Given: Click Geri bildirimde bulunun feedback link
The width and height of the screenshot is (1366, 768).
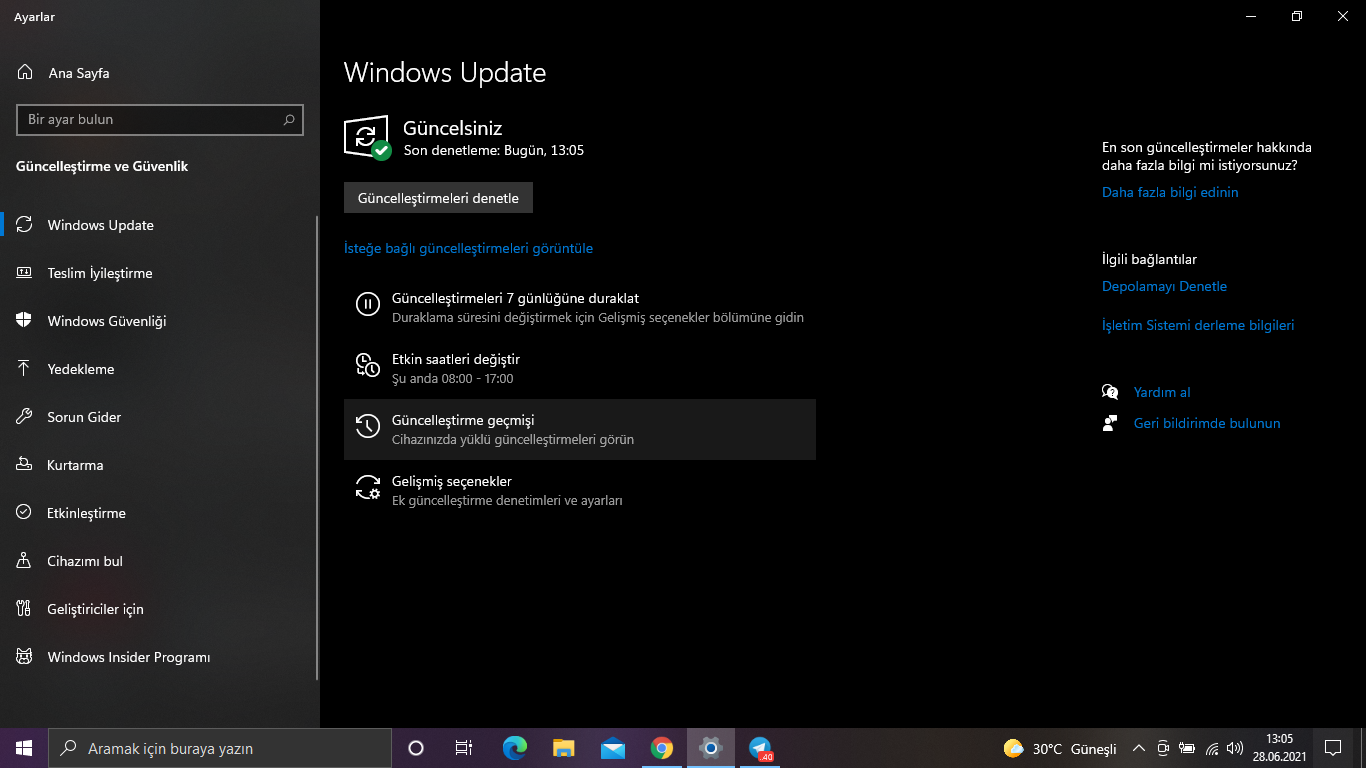Looking at the screenshot, I should tap(1207, 423).
